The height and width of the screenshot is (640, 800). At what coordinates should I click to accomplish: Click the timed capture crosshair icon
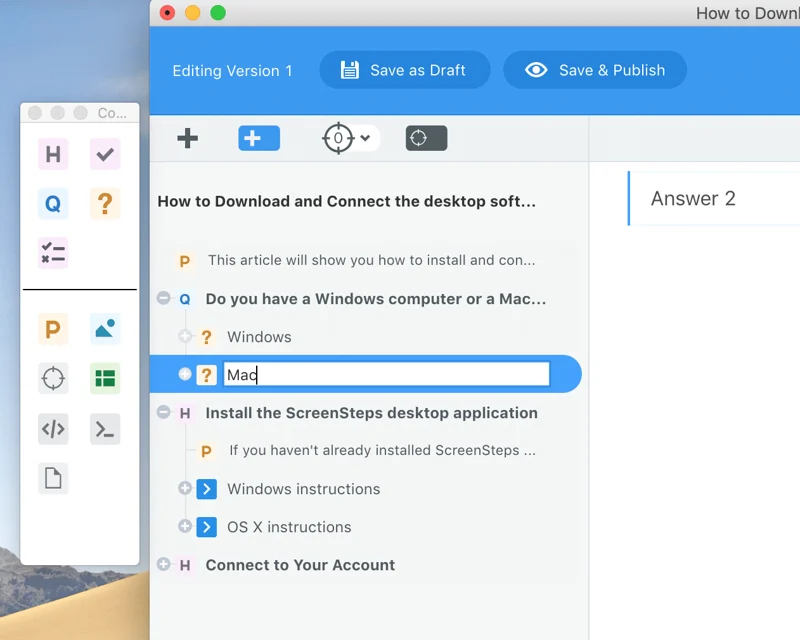click(338, 138)
